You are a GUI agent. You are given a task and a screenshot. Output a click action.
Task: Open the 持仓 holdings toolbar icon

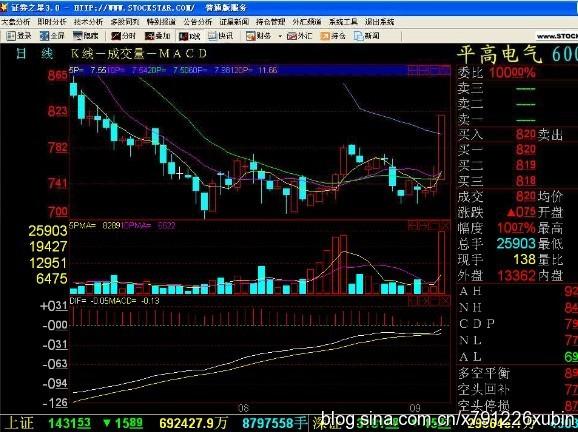pos(333,36)
